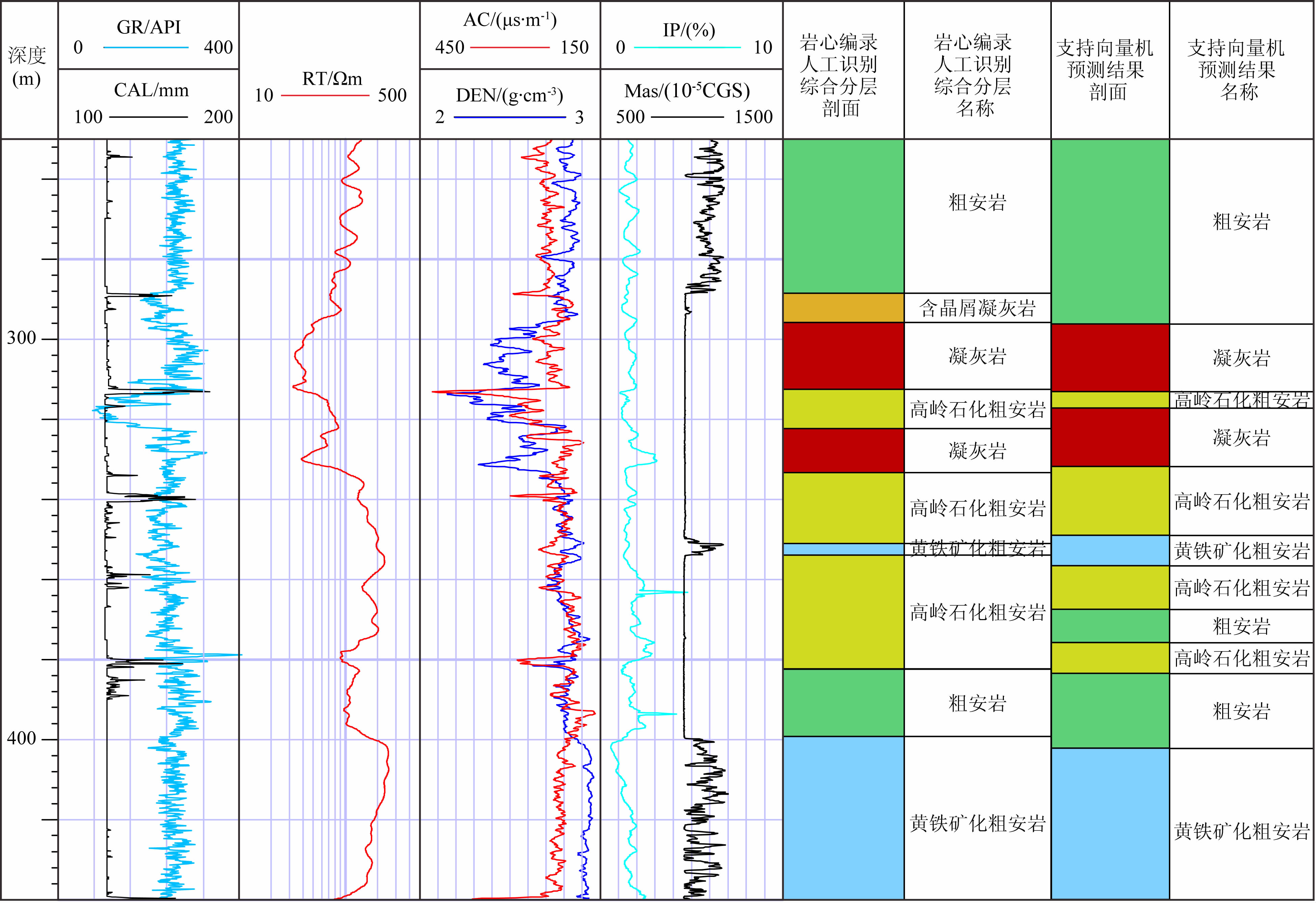Click the 400 depth tick label

(x=22, y=739)
